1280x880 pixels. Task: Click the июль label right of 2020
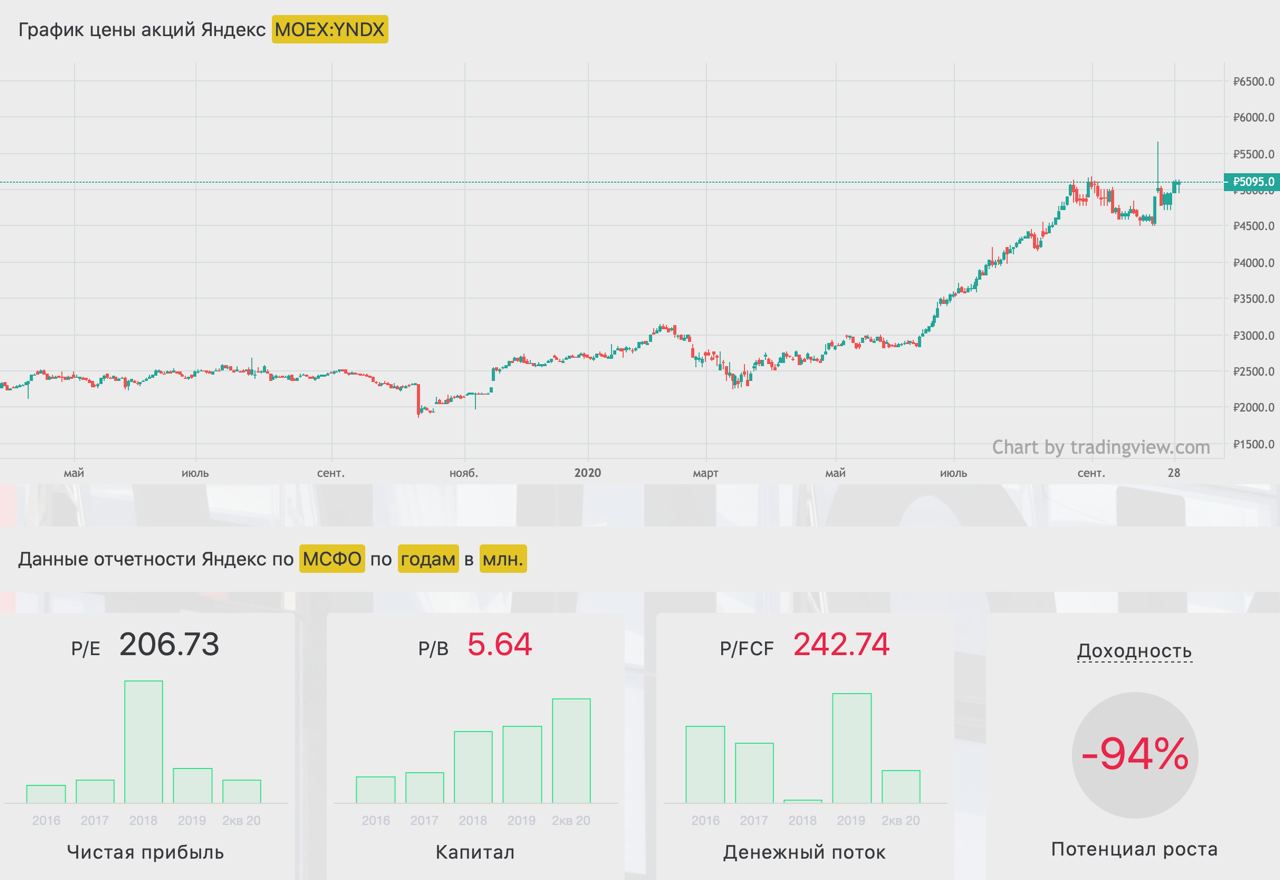tap(953, 473)
